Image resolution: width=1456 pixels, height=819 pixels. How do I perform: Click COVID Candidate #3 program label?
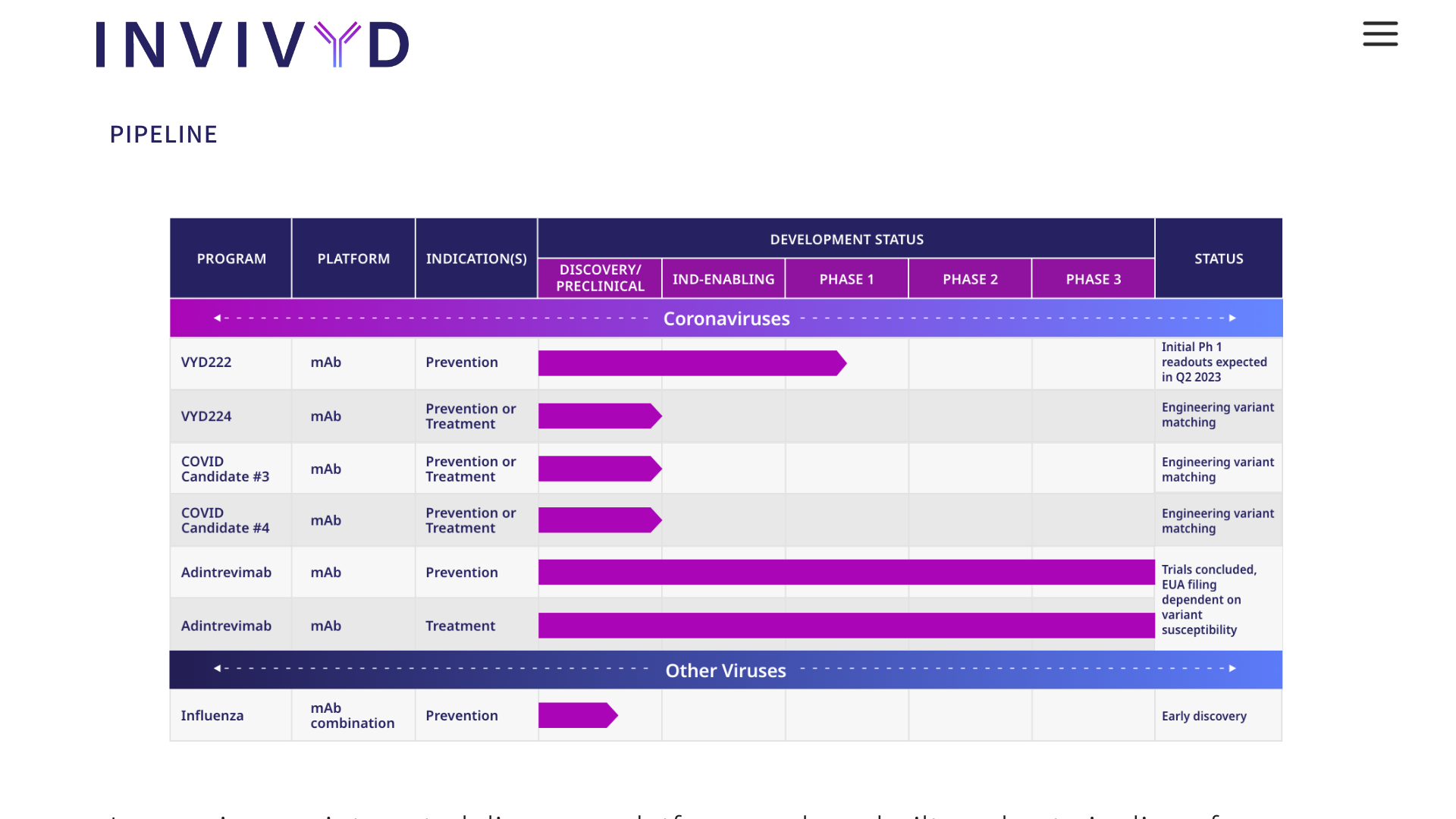pos(225,469)
